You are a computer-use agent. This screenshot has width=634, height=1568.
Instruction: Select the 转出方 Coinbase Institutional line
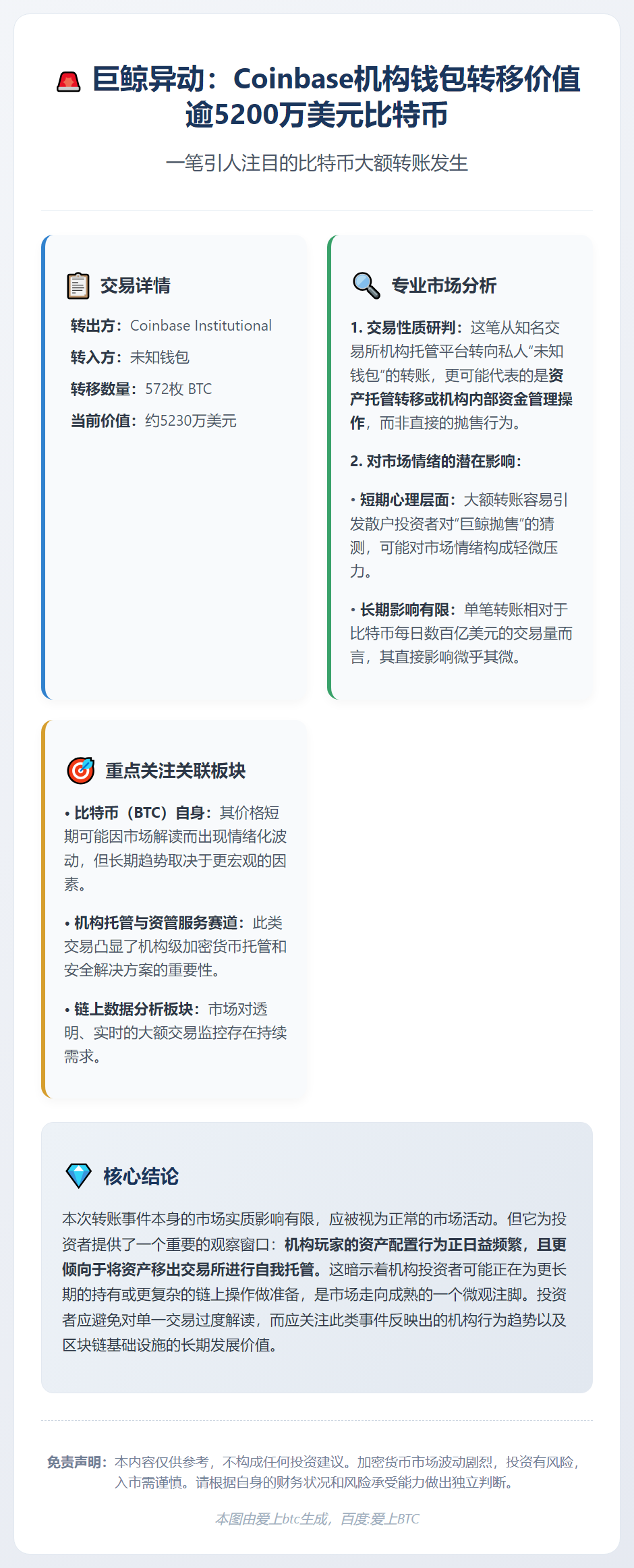click(x=171, y=325)
